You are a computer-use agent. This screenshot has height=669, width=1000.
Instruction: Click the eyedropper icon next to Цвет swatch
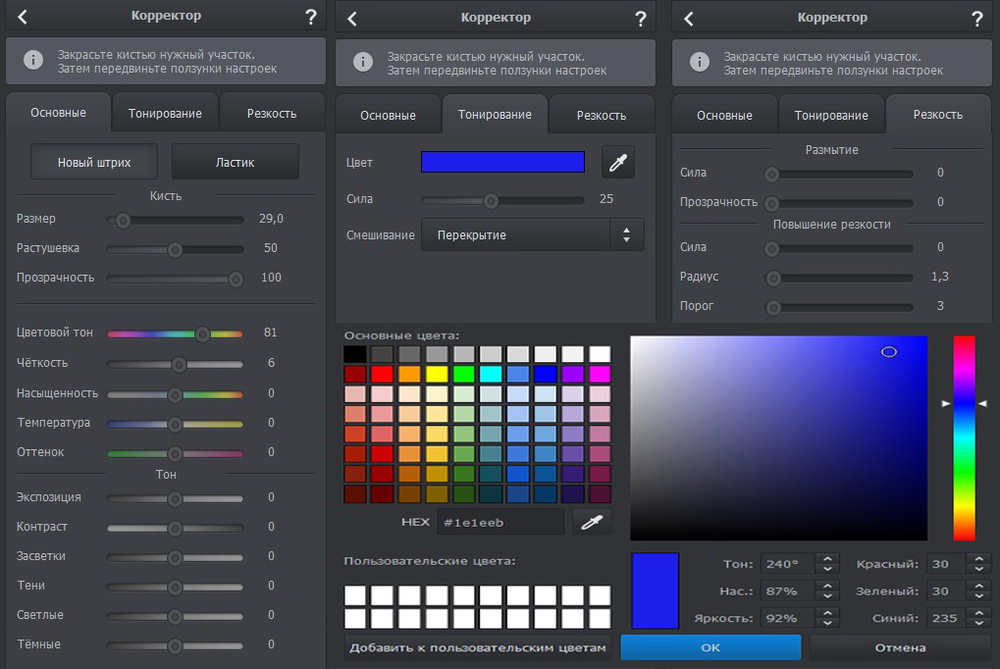coord(617,163)
